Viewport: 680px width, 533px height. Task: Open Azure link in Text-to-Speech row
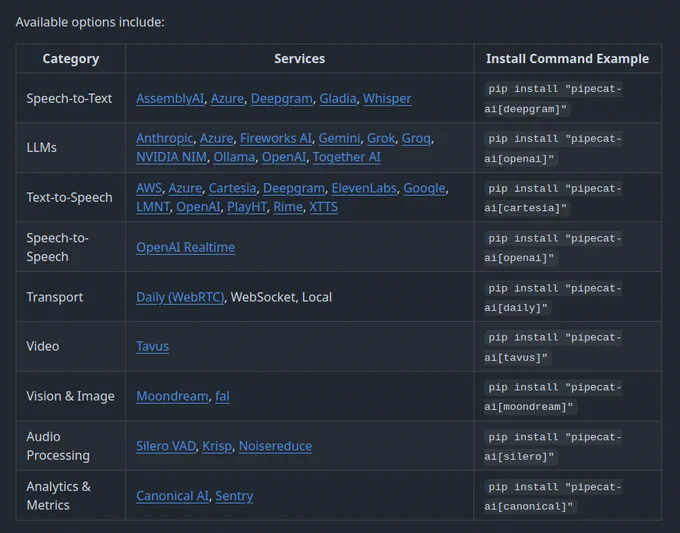click(185, 188)
